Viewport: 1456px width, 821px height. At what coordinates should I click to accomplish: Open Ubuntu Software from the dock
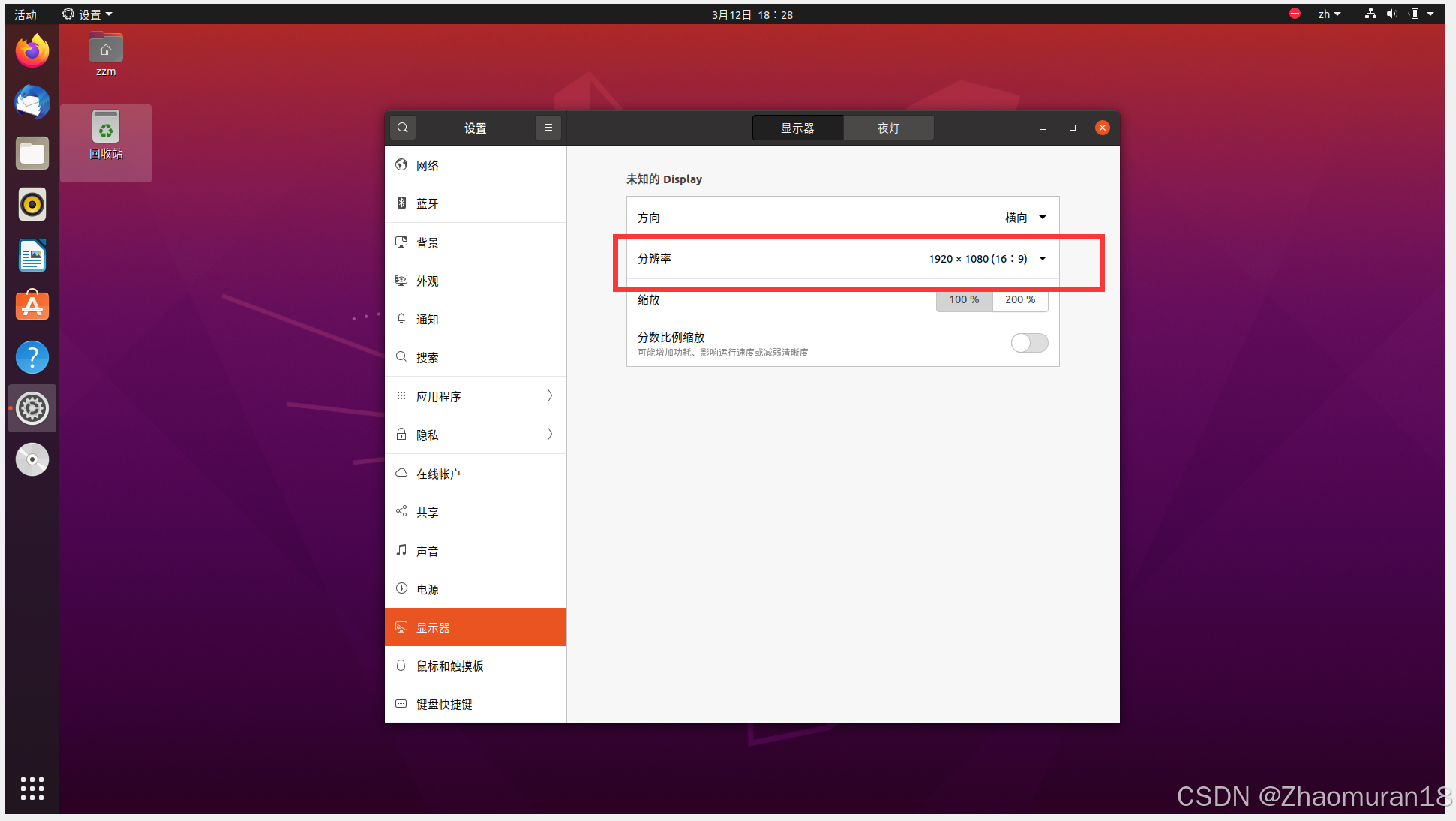pos(32,306)
